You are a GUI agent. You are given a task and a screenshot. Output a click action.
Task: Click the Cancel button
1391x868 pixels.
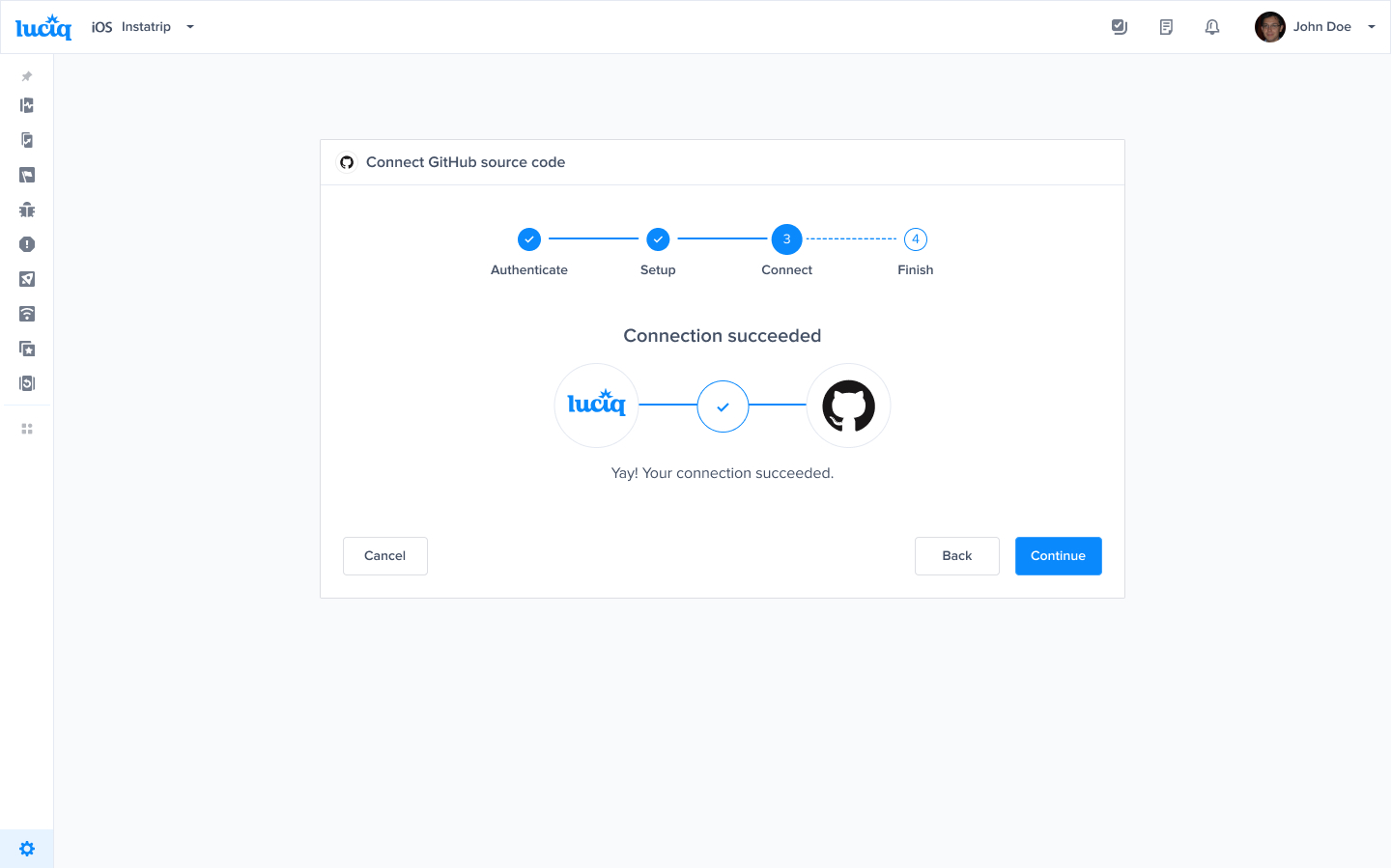[x=384, y=556]
